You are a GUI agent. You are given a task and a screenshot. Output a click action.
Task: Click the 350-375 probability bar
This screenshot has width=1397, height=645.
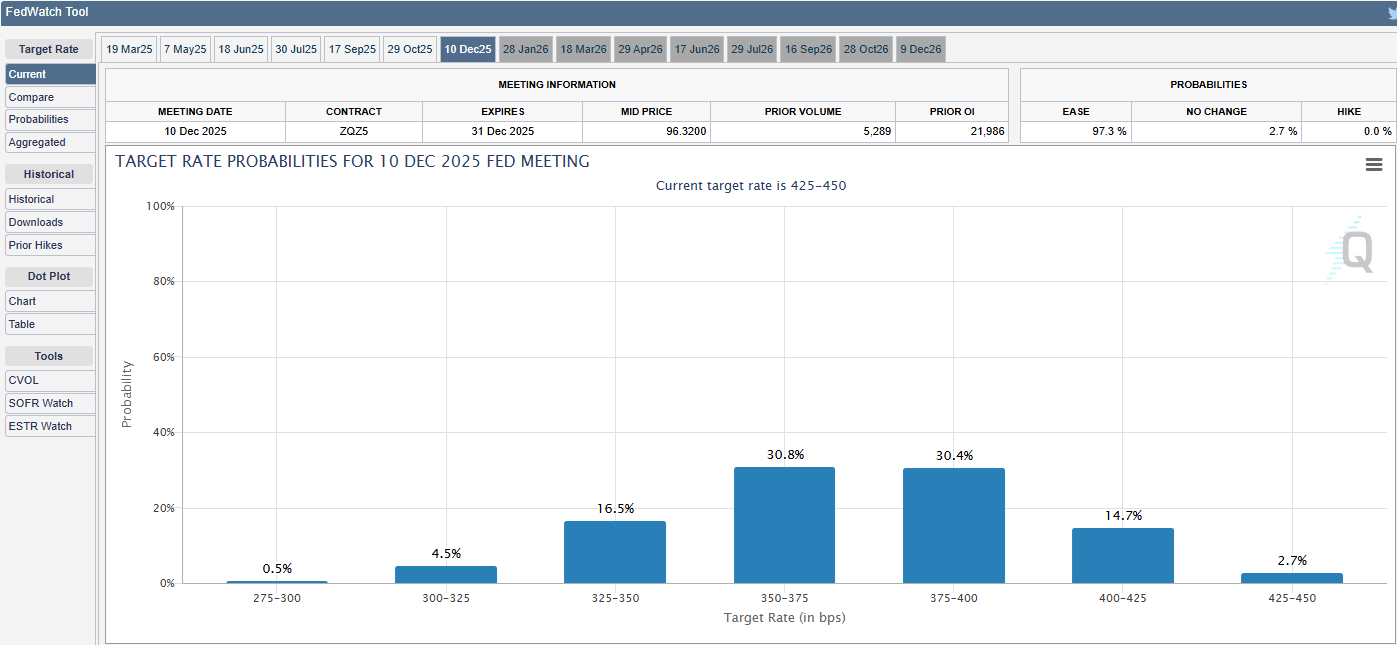784,525
